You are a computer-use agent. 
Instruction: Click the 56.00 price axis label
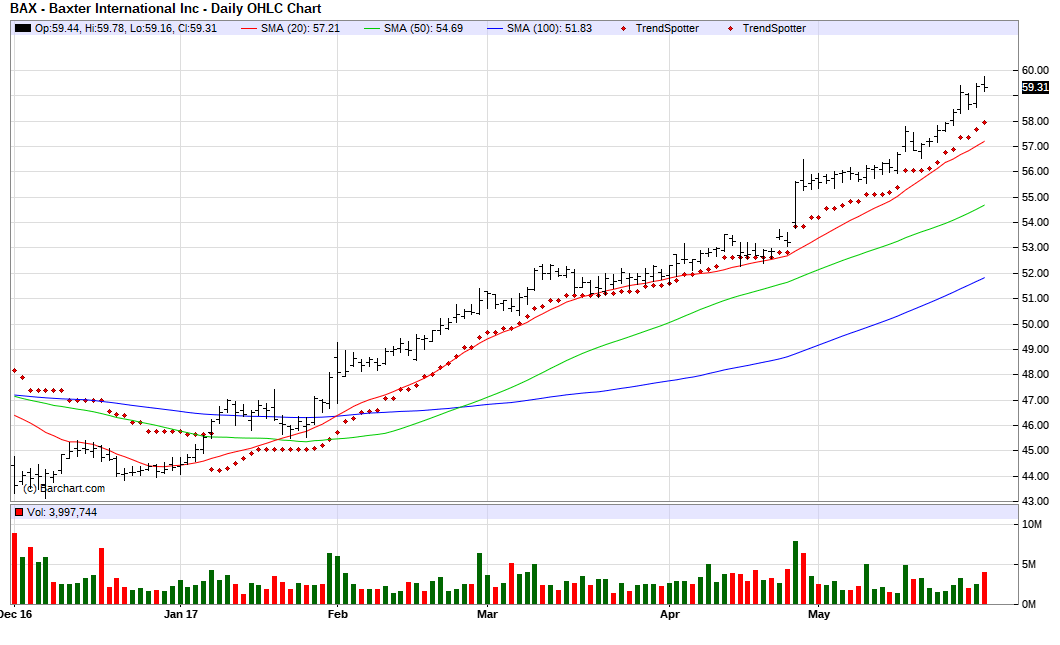1035,172
